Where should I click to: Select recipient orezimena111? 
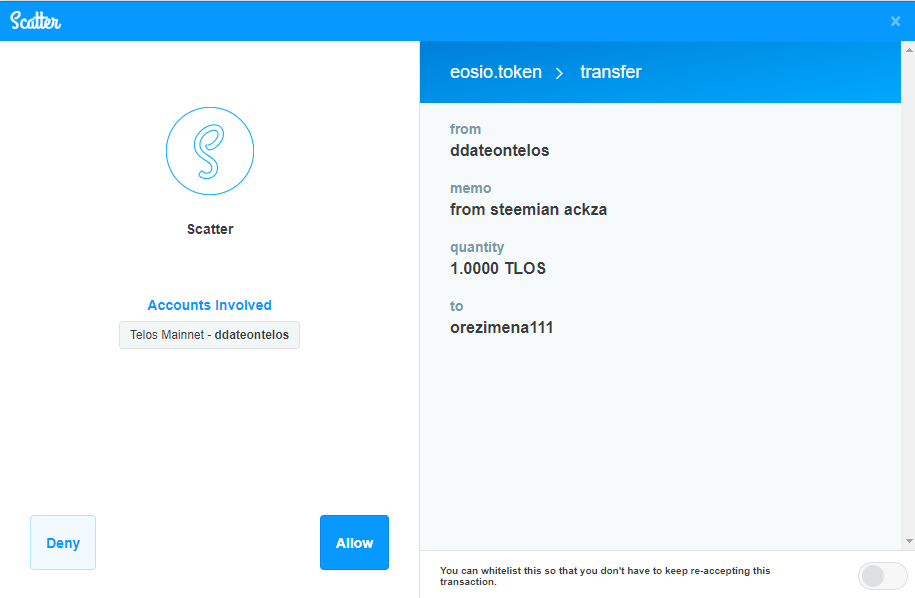501,327
